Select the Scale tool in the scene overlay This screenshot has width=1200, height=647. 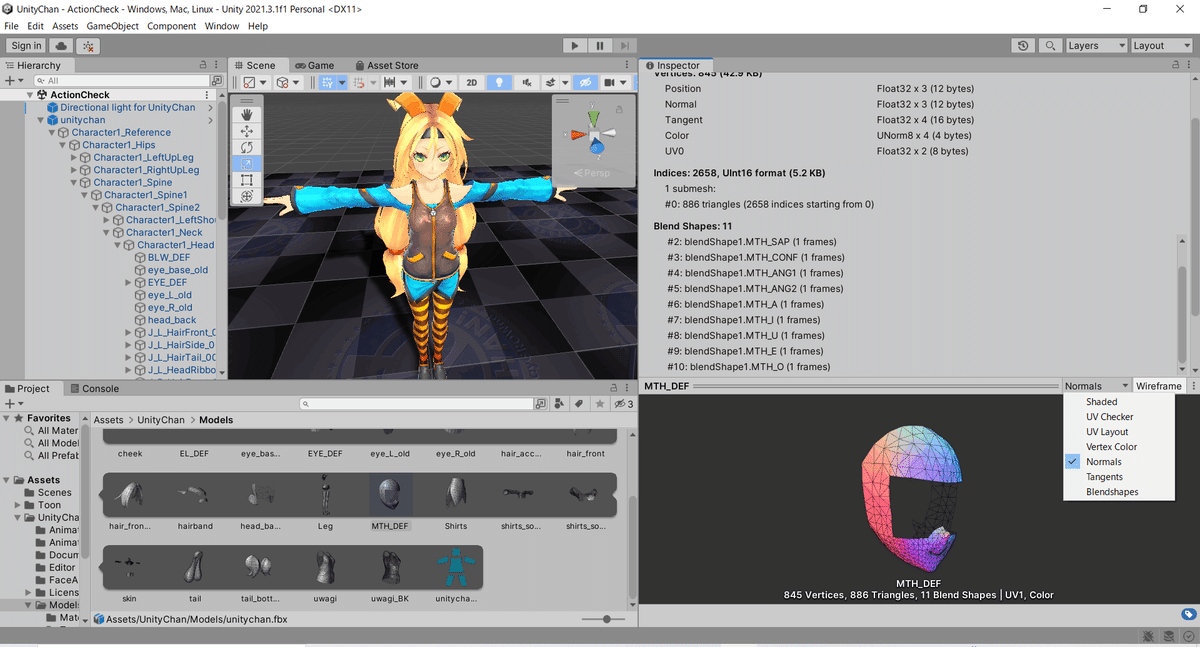pyautogui.click(x=247, y=163)
